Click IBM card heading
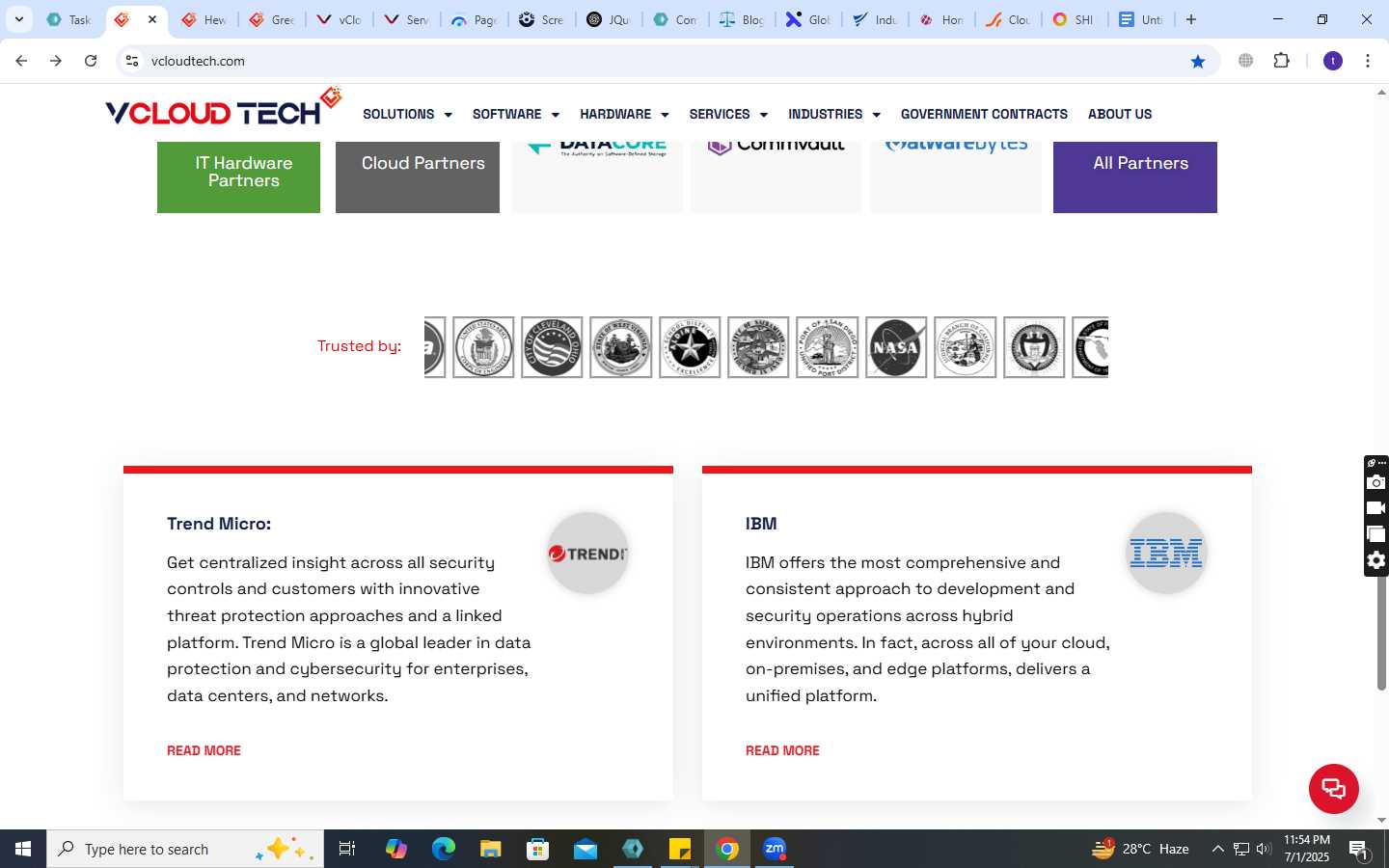 coord(761,524)
